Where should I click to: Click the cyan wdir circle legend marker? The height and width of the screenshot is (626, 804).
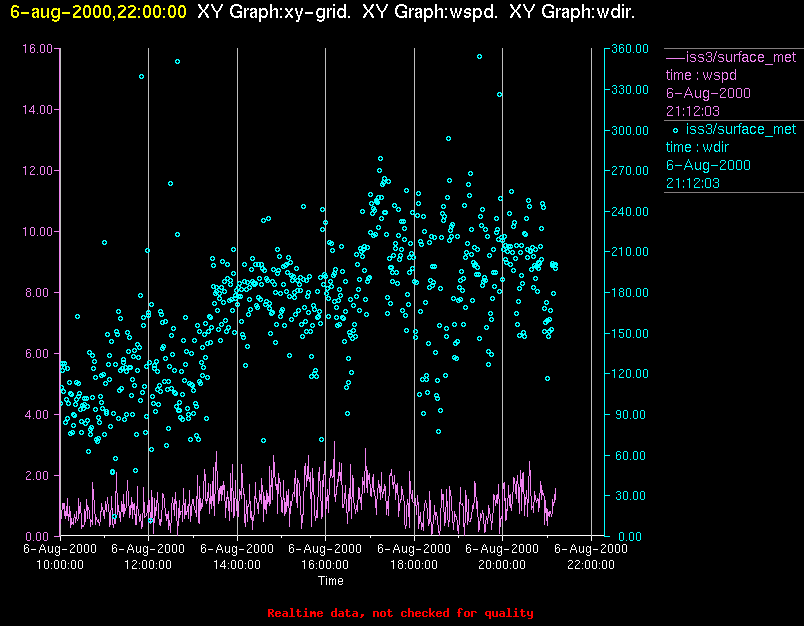pos(675,129)
